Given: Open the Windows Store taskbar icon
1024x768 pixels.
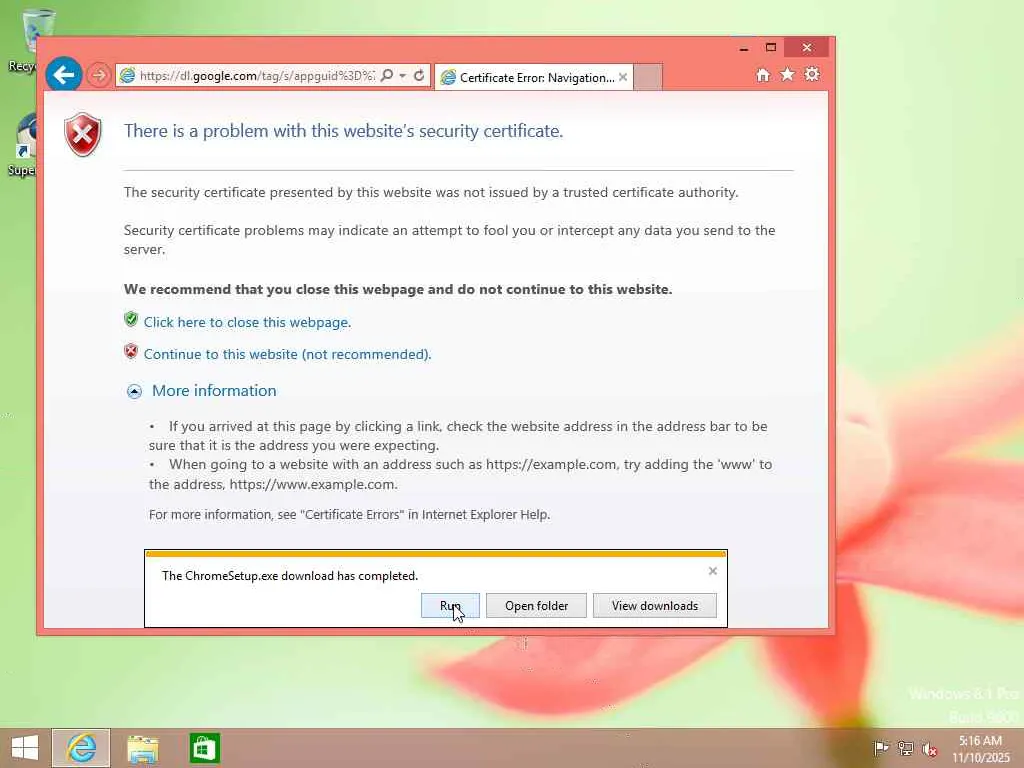Looking at the screenshot, I should click(204, 748).
